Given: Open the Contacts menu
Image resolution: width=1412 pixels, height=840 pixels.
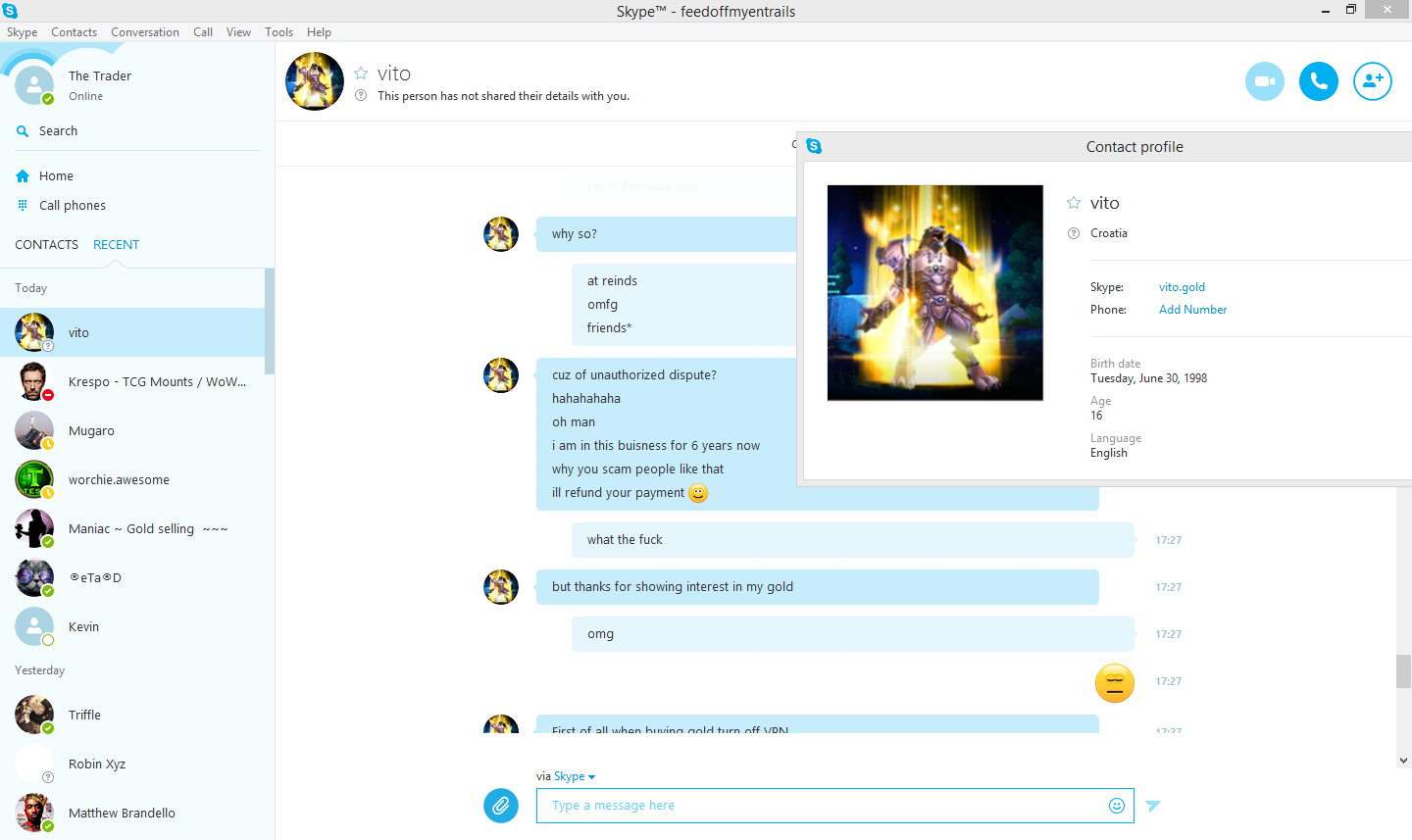Looking at the screenshot, I should 74,32.
